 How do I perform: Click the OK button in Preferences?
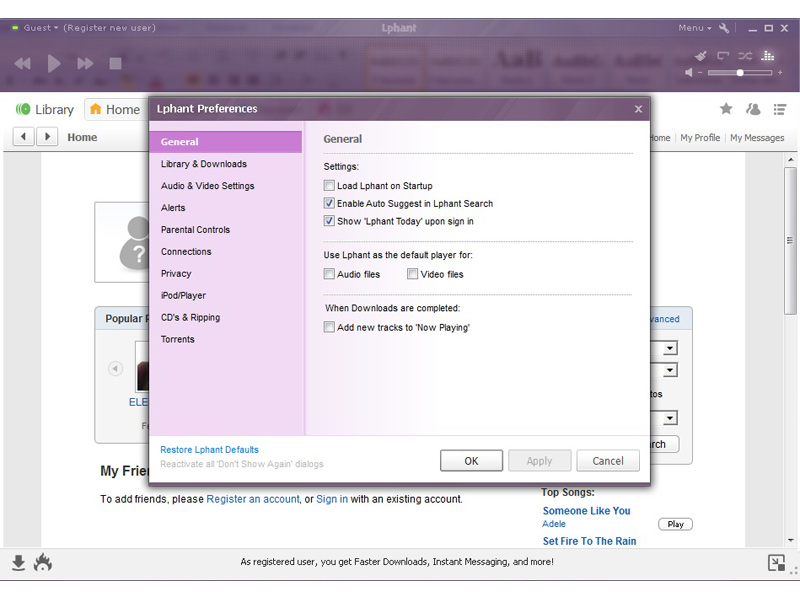471,461
